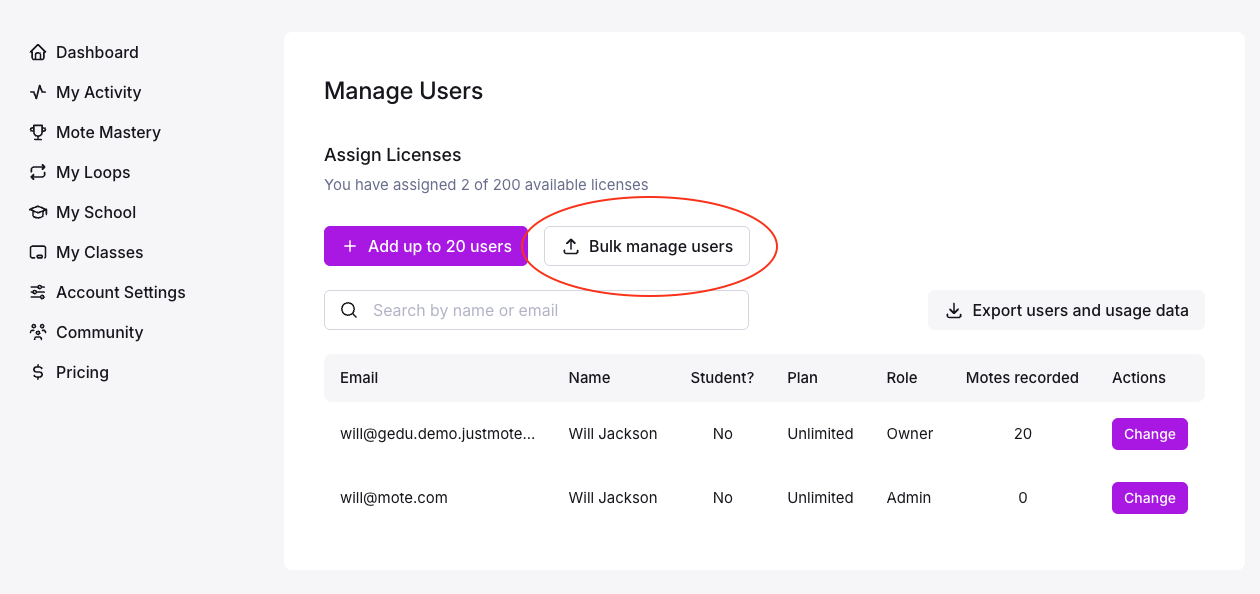Click the Student? column header

click(x=722, y=378)
